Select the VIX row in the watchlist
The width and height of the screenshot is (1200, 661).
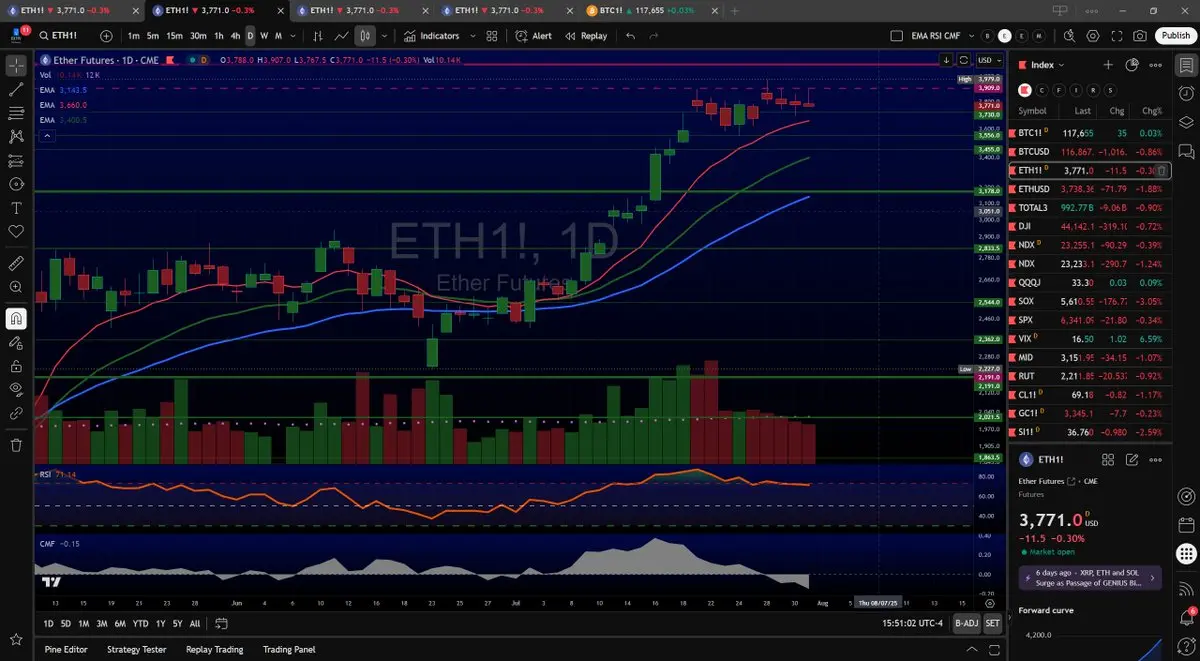1091,339
